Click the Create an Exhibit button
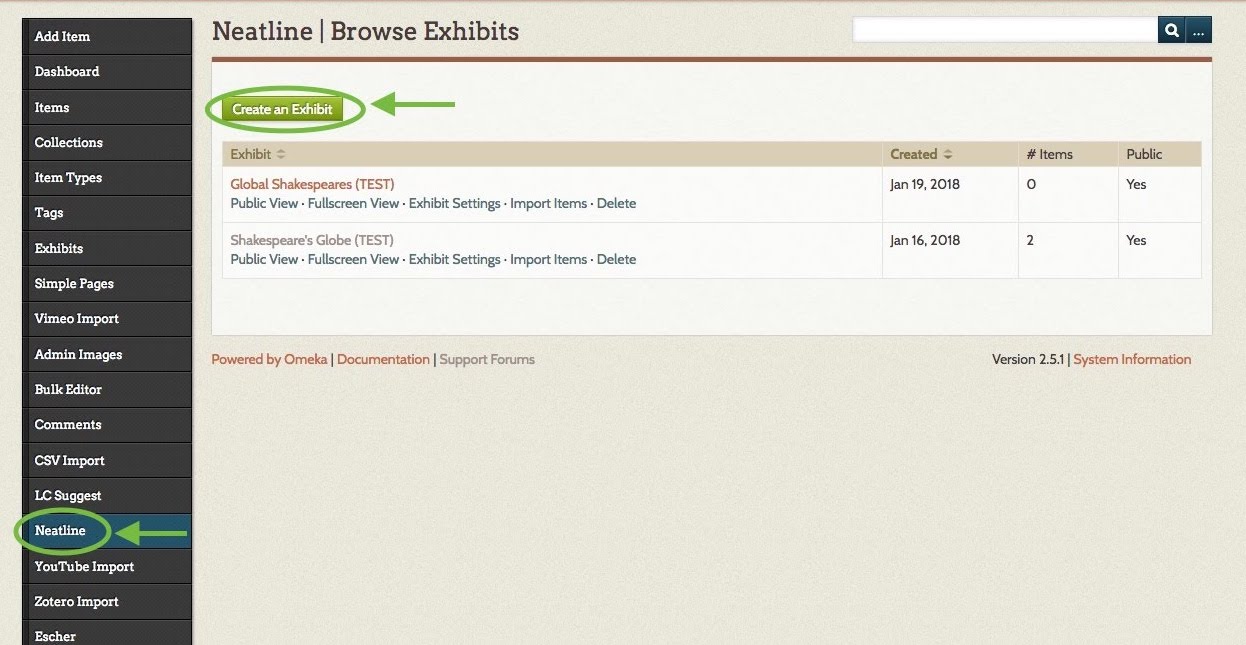1246x645 pixels. click(x=282, y=109)
